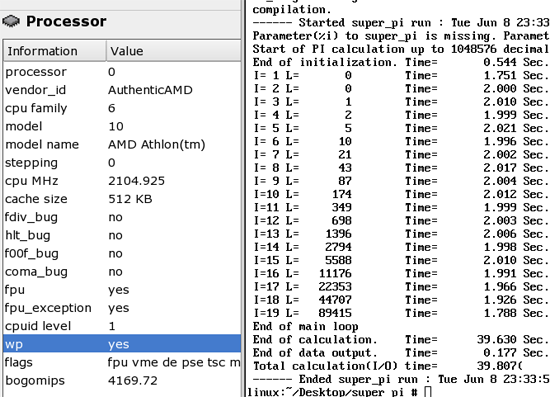Image resolution: width=550 pixels, height=397 pixels.
Task: Click the Information column header
Action: pos(55,51)
